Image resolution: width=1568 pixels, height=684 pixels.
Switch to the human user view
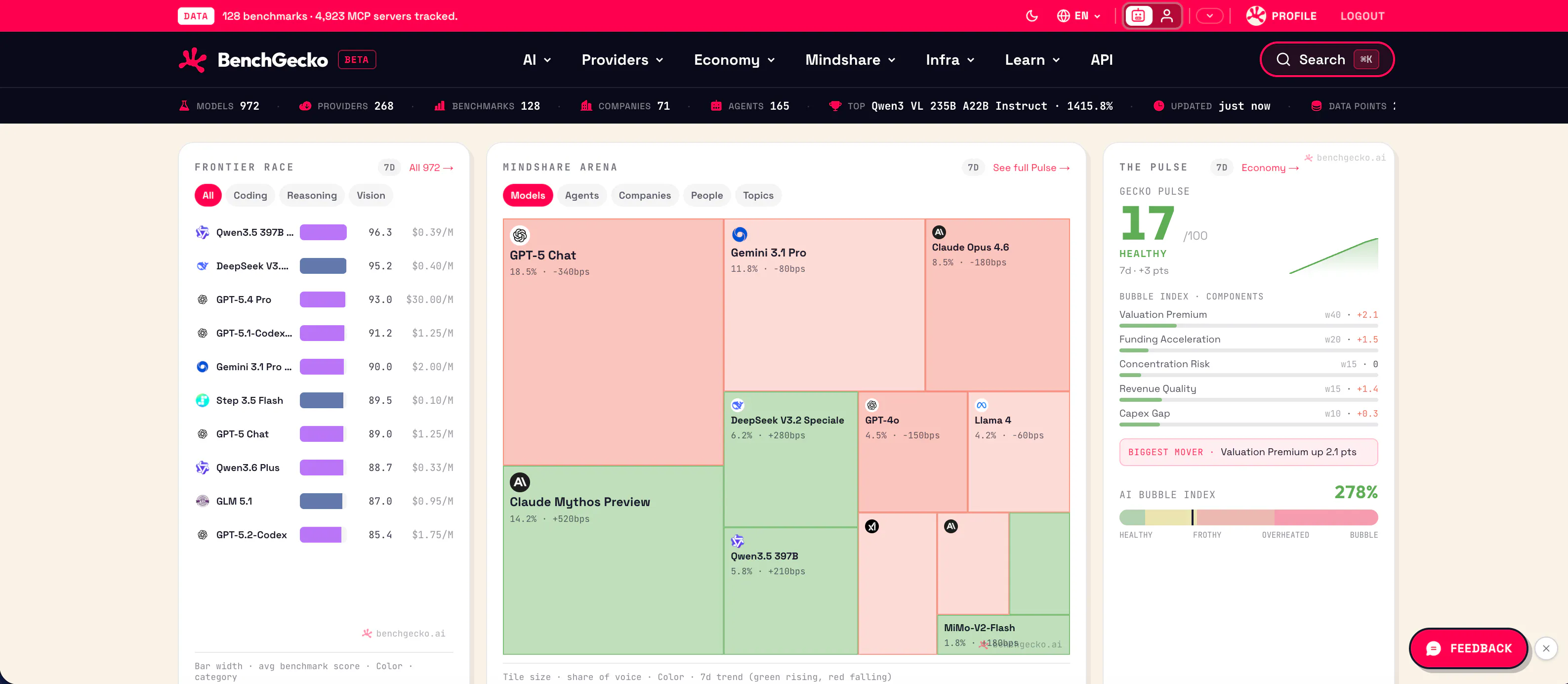click(x=1166, y=16)
